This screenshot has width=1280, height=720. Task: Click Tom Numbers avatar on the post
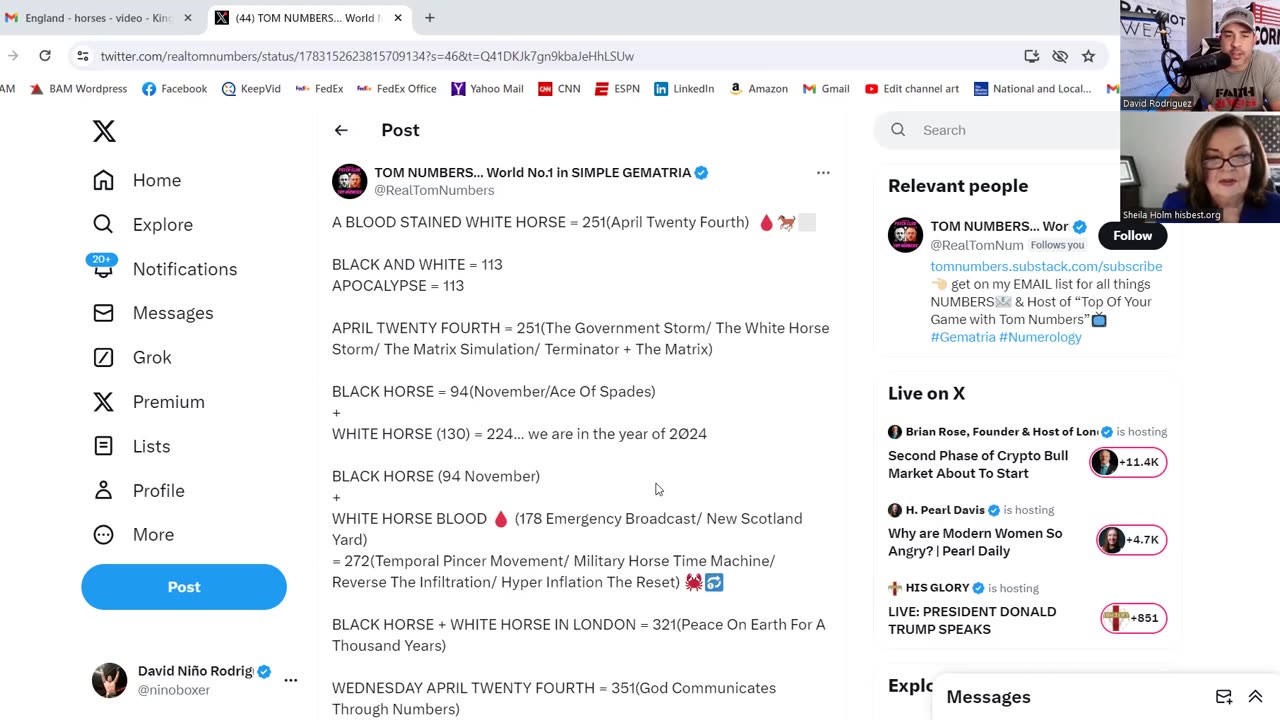coord(349,181)
